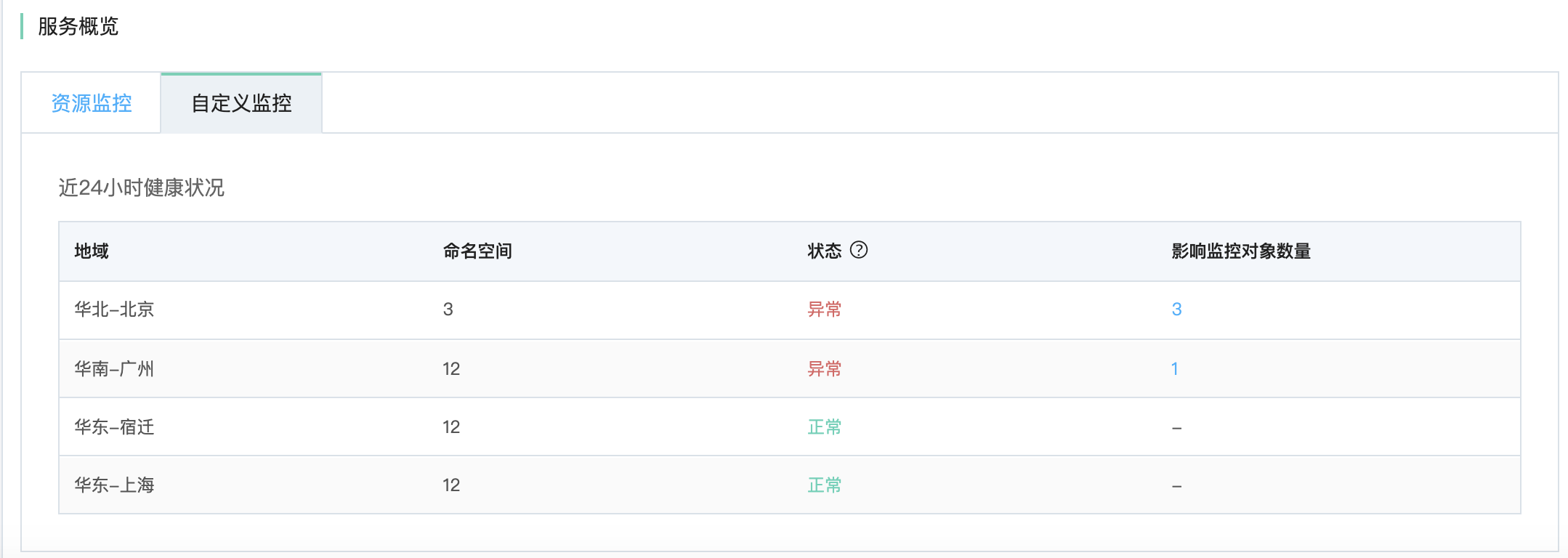Click the 异常 status for 华南-广州
This screenshot has height=558, width=1568.
point(824,369)
